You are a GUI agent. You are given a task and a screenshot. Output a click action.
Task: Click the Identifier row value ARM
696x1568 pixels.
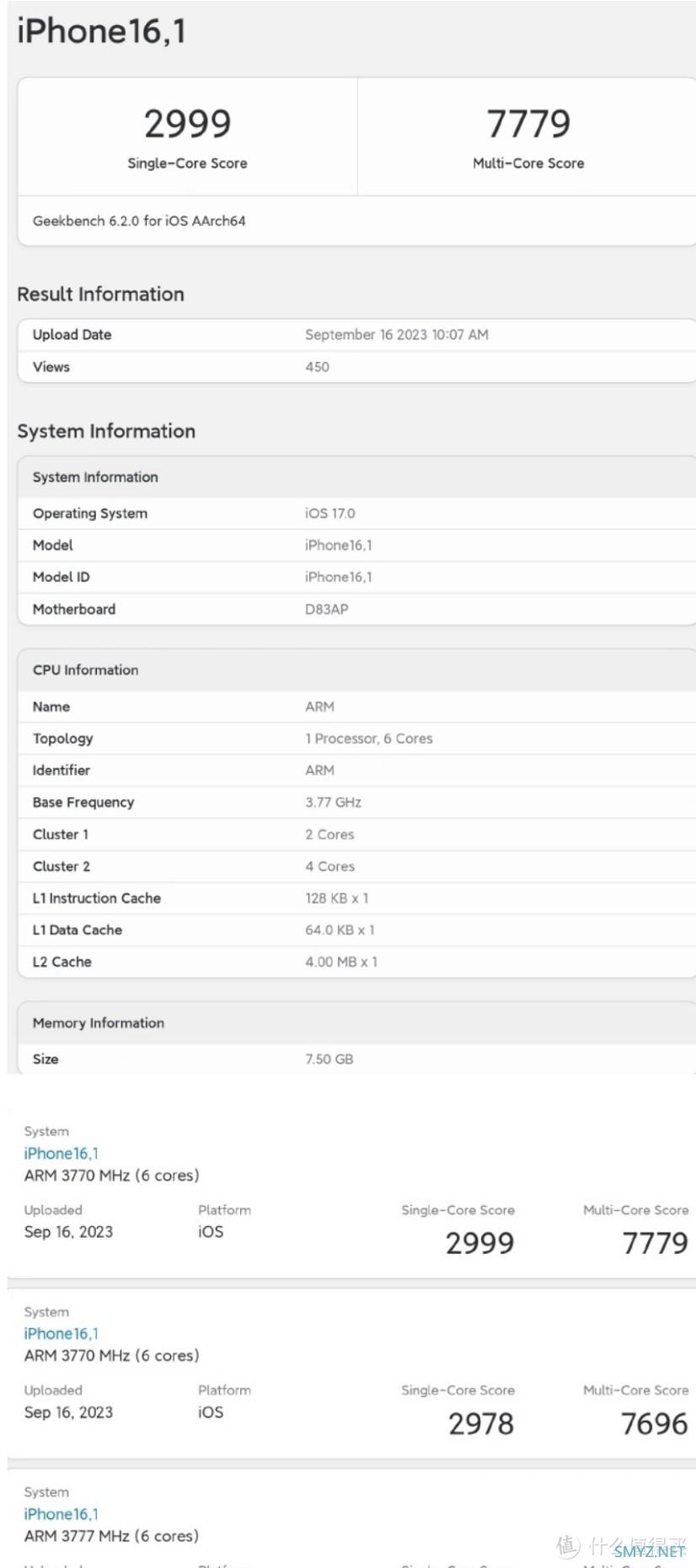coord(319,771)
